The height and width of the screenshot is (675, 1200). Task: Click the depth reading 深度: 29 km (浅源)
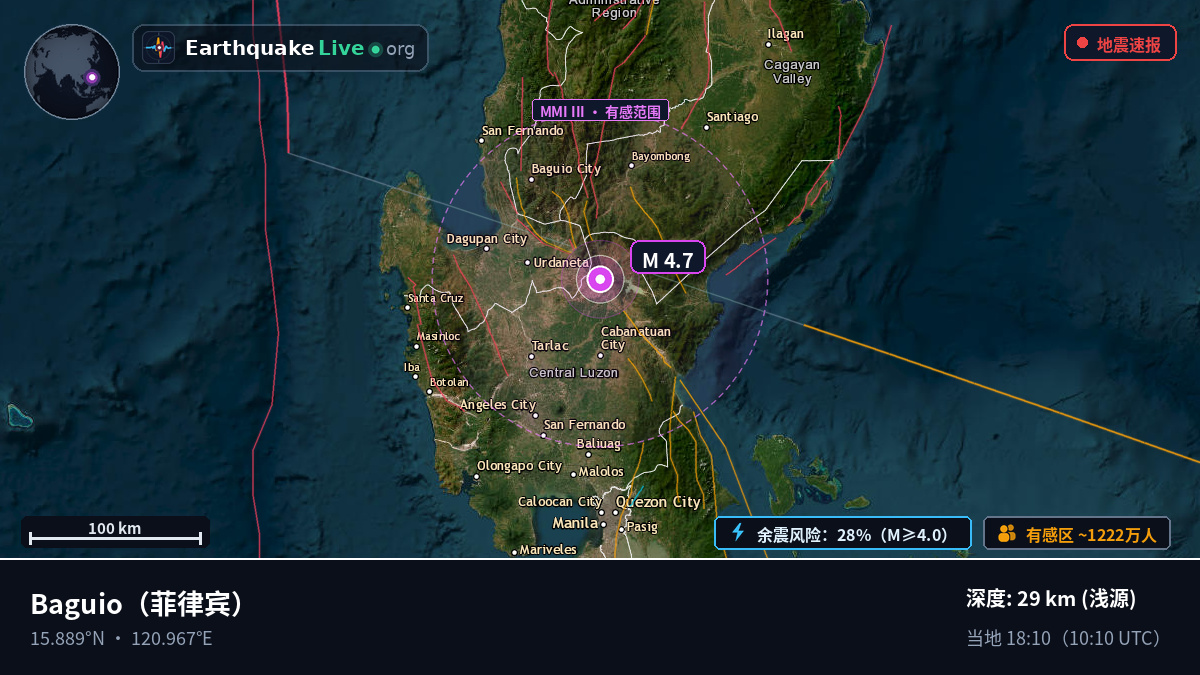[1051, 599]
